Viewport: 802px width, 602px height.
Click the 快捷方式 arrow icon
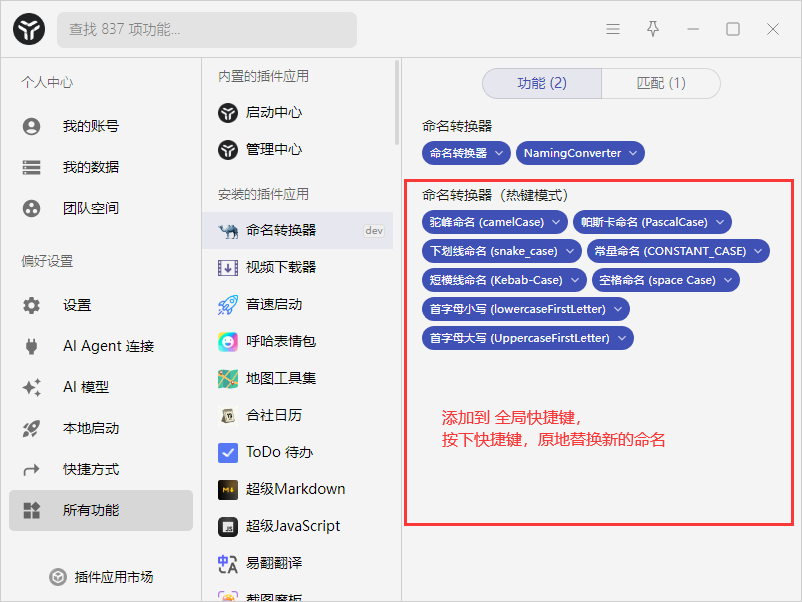coord(31,469)
